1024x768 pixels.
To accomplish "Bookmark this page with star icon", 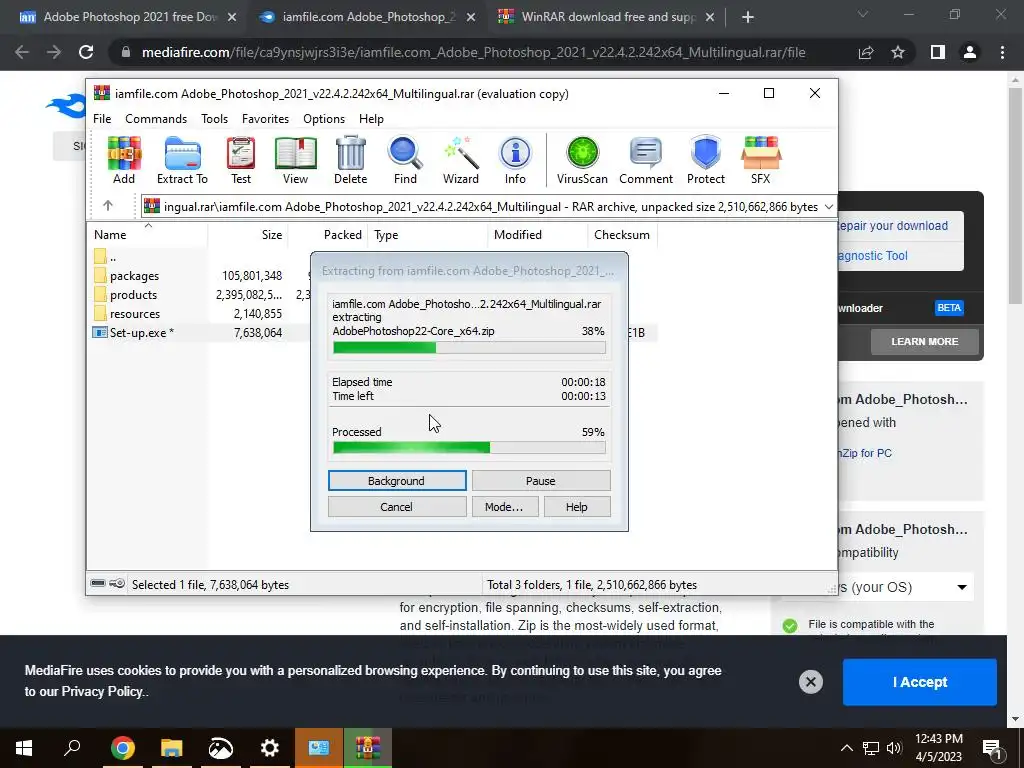I will (898, 52).
